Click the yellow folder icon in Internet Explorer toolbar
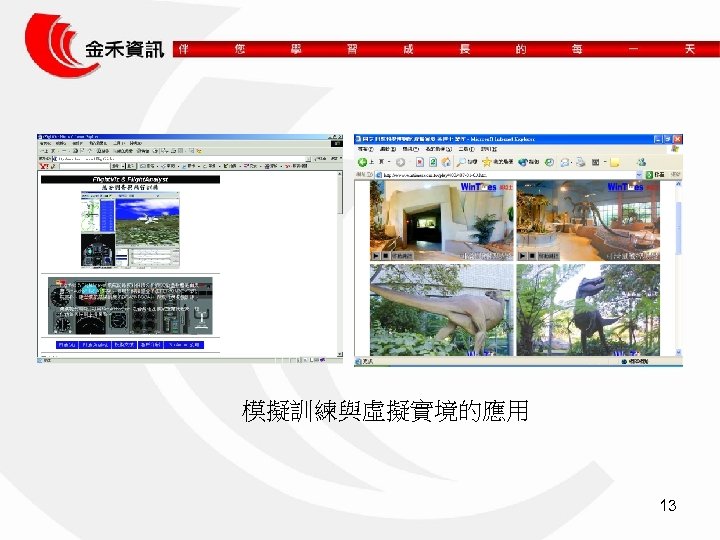This screenshot has width=720, height=540. 615,162
